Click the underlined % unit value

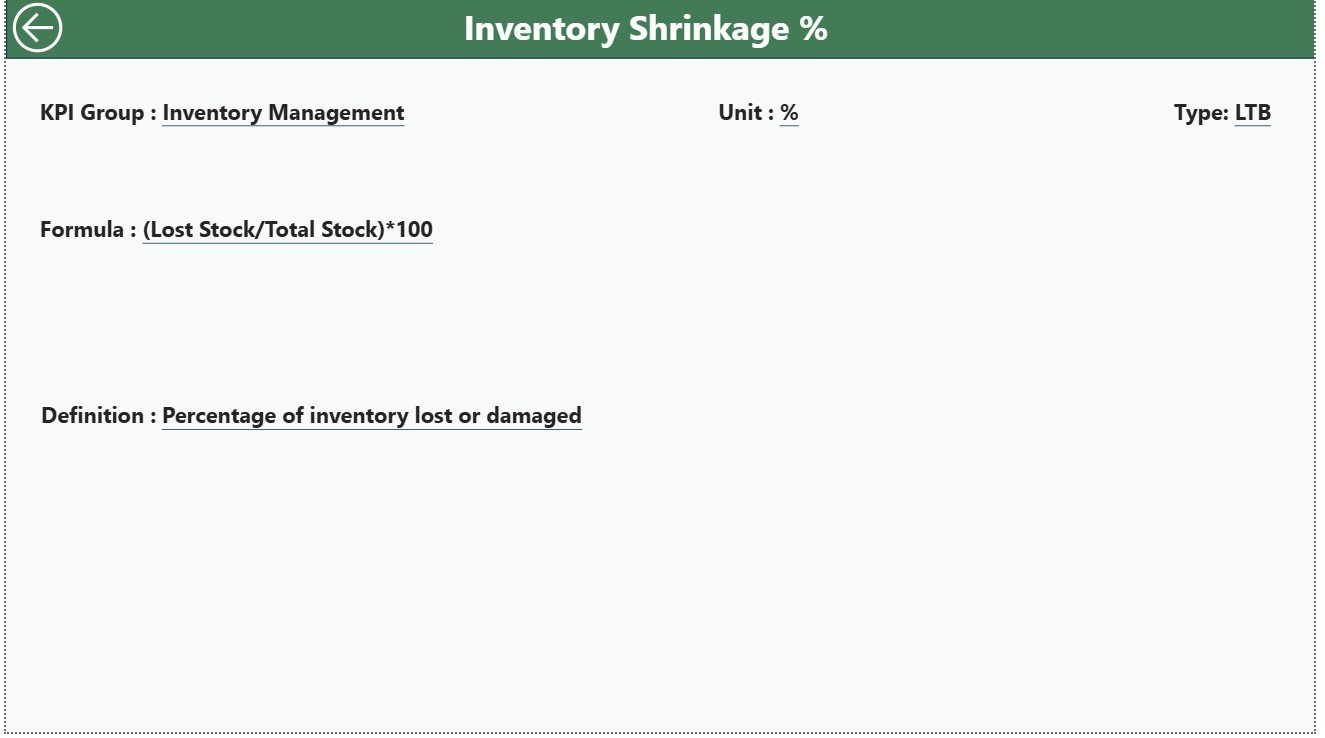[788, 113]
